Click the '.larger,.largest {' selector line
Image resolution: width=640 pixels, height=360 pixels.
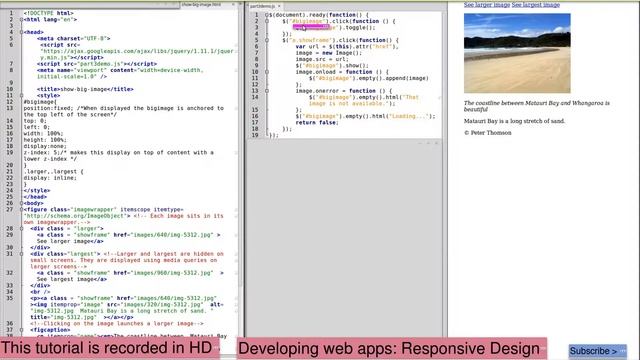pos(53,171)
